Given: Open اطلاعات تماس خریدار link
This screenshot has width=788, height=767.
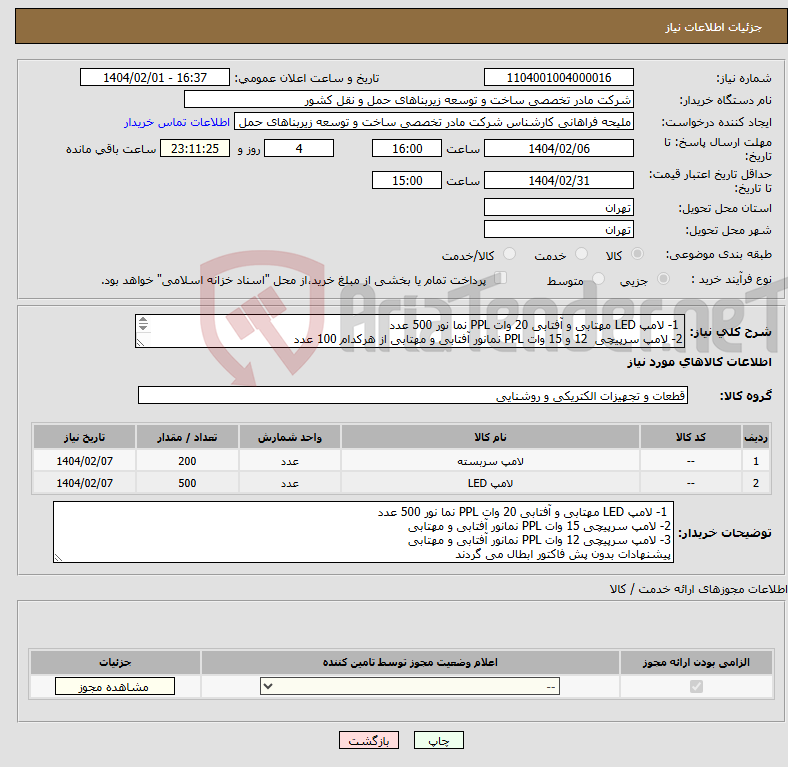Looking at the screenshot, I should [177, 122].
